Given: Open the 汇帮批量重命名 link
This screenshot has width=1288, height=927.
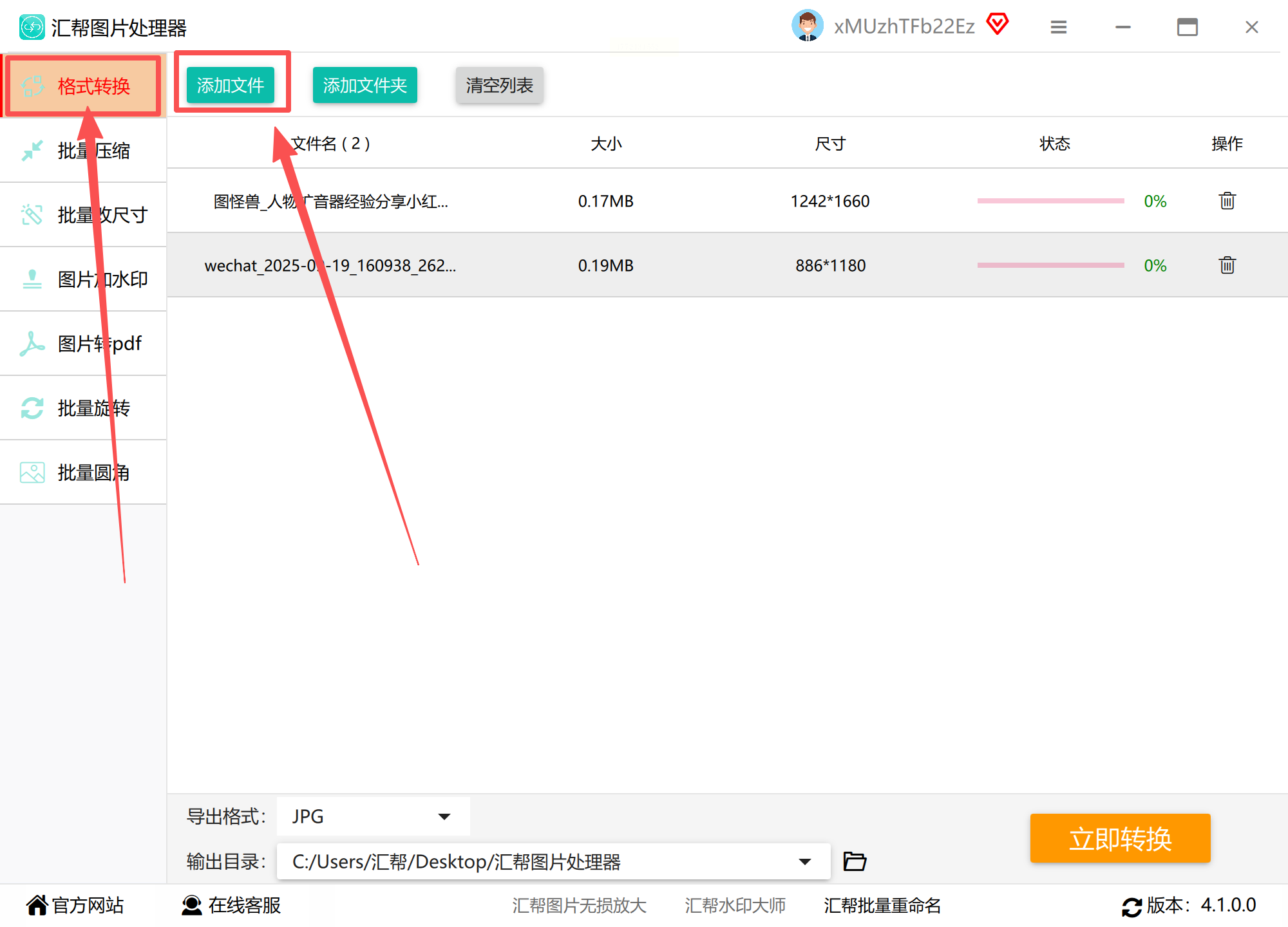Looking at the screenshot, I should pyautogui.click(x=882, y=905).
